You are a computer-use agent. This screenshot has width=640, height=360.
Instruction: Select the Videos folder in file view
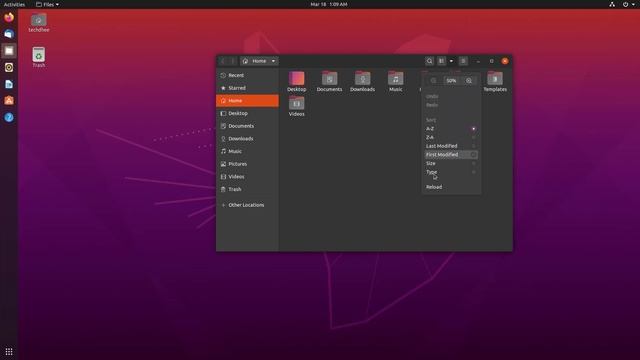click(x=297, y=107)
